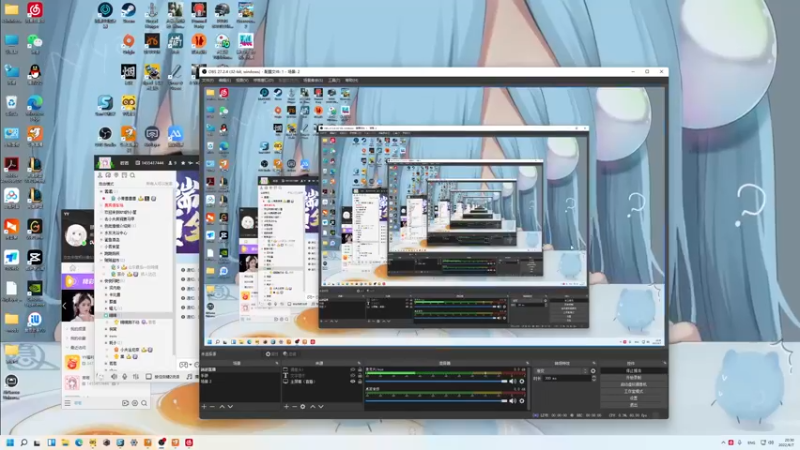
Task: Toggle square checkbox in YY channel bottom bar
Action: [148, 377]
